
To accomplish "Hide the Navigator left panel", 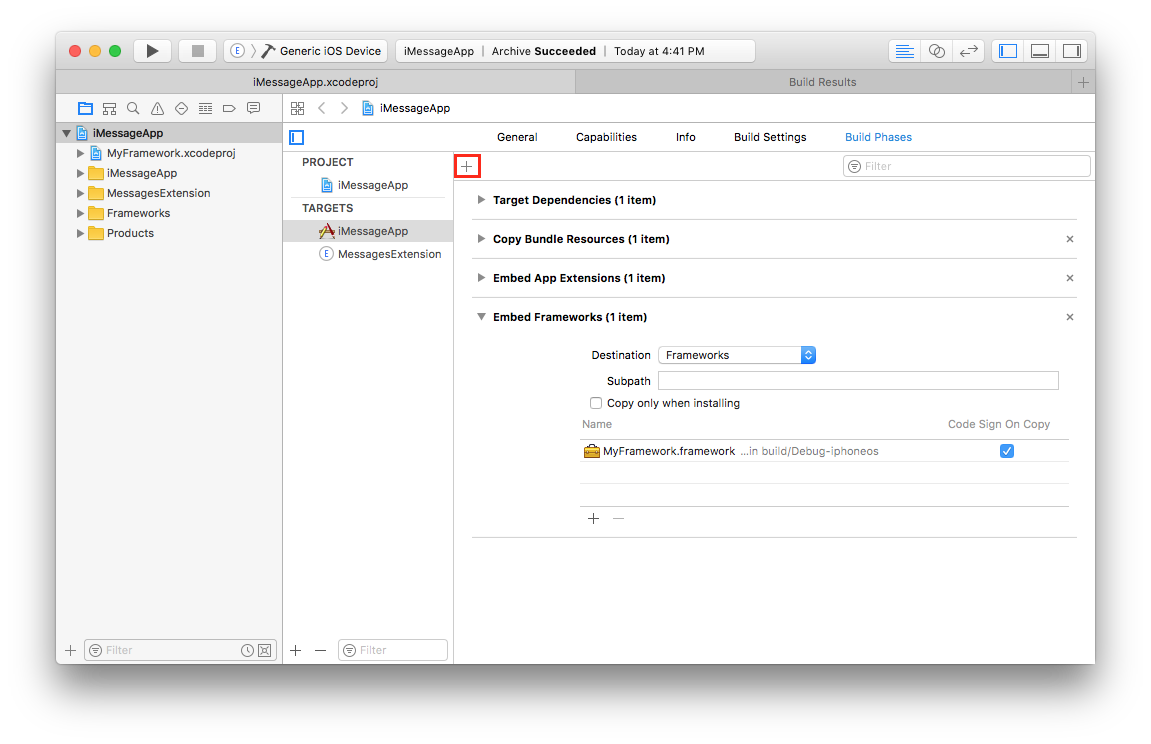I will pos(1008,51).
